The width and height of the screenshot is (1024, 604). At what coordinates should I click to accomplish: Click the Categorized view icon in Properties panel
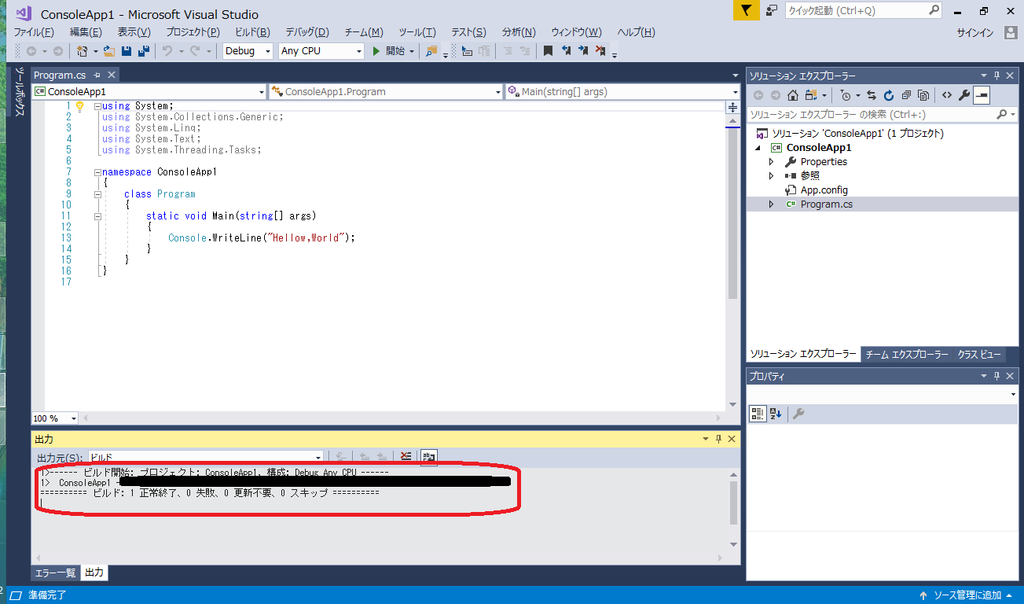pyautogui.click(x=758, y=413)
